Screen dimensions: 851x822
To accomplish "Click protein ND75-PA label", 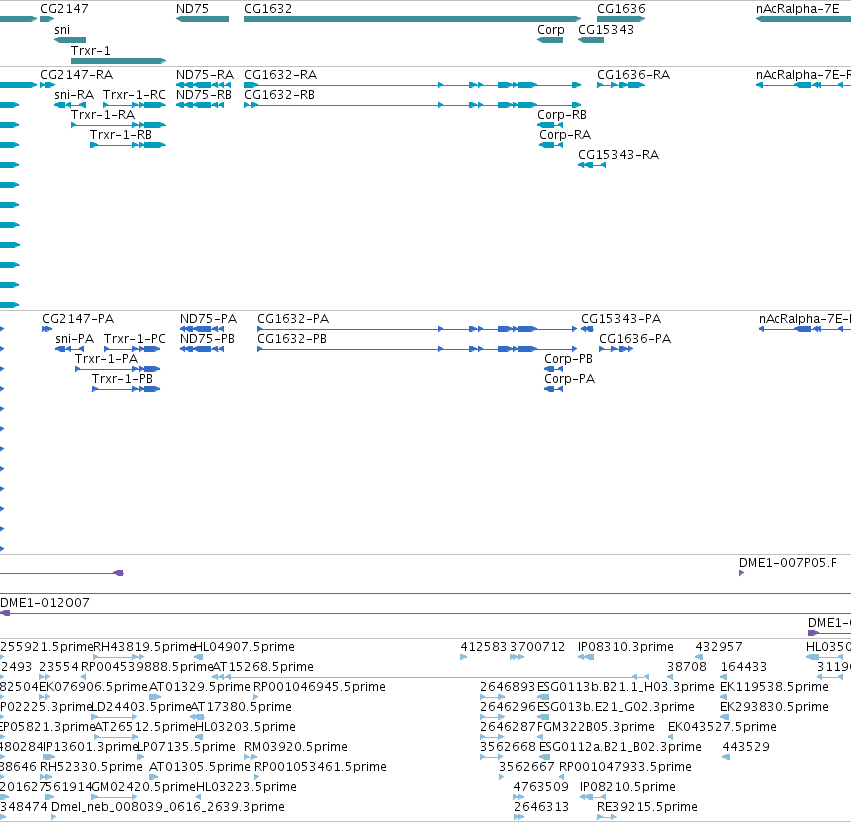I will point(208,319).
